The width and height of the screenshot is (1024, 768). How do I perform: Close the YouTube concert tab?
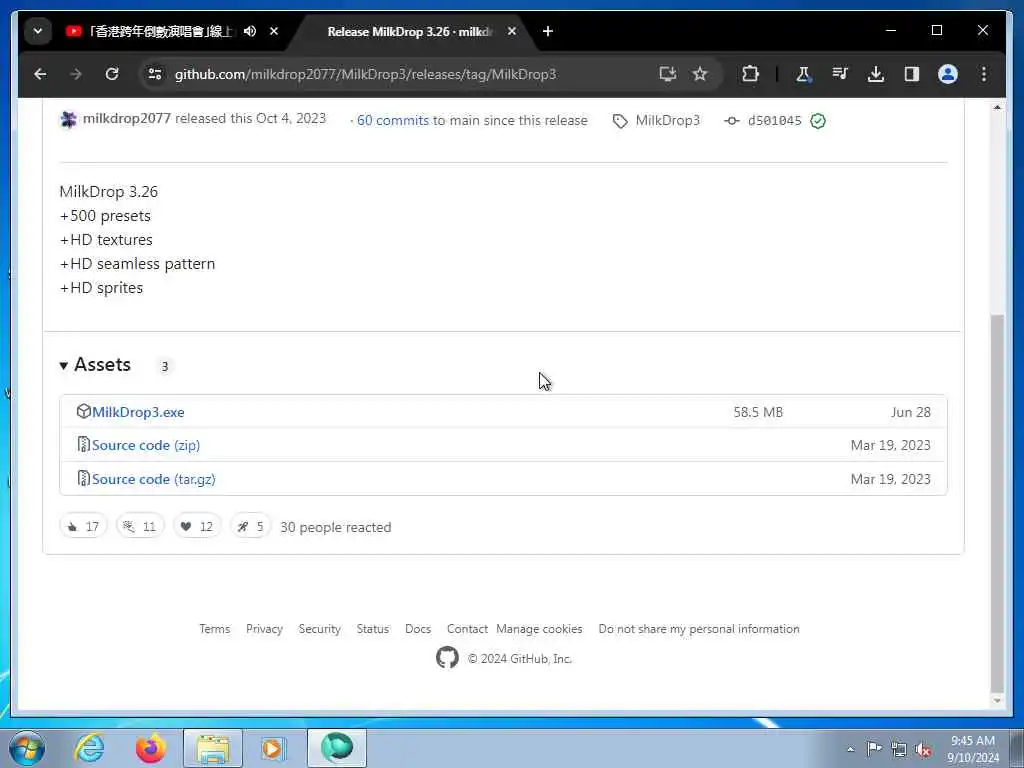point(274,31)
